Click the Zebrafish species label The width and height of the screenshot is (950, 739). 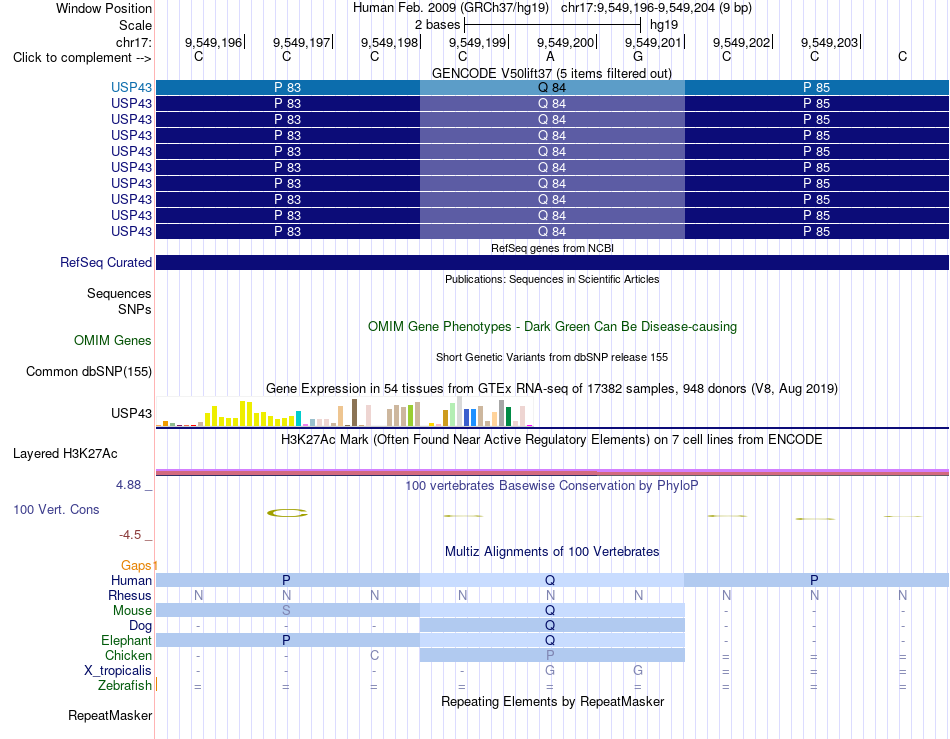click(125, 685)
